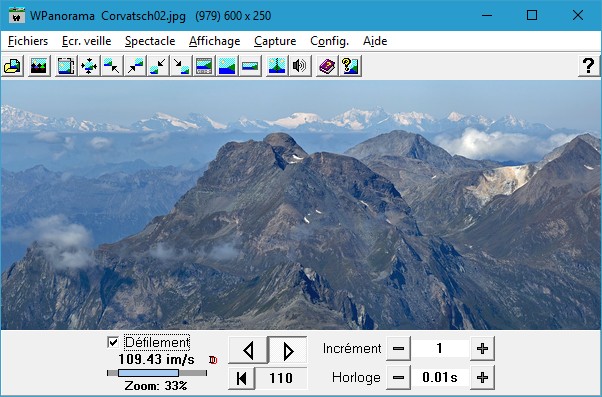This screenshot has height=397, width=602.
Task: Move the window to the top-right corner icon
Action: pos(135,66)
